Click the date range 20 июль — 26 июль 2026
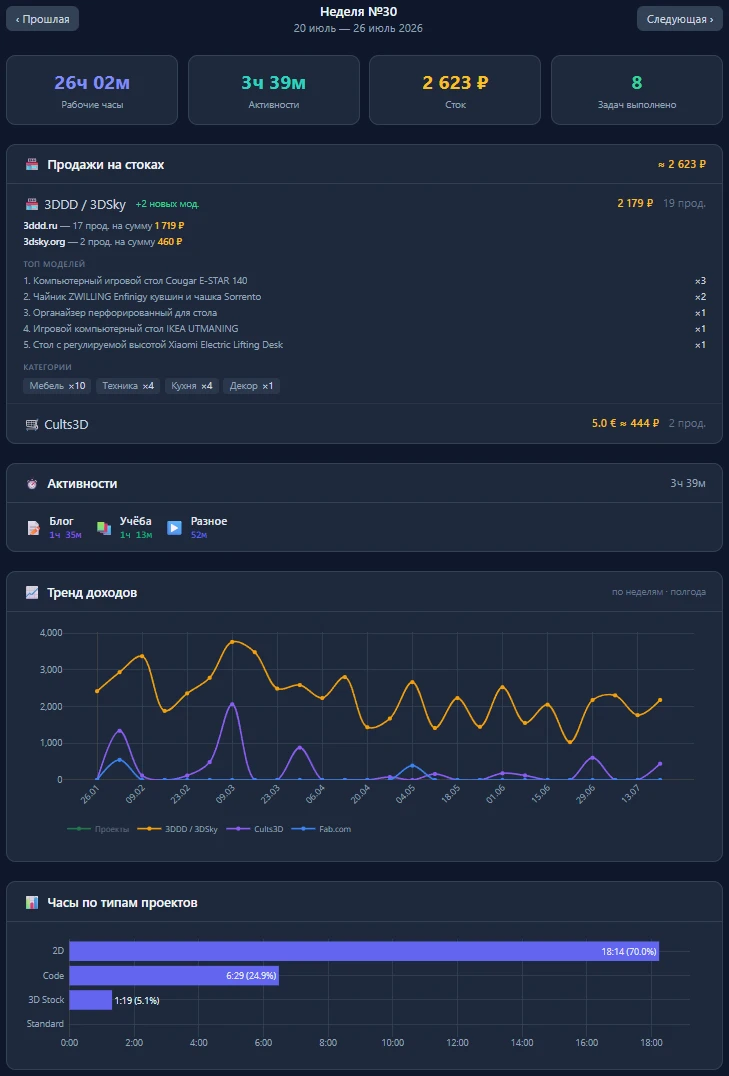Viewport: 729px width, 1076px height. click(x=358, y=28)
